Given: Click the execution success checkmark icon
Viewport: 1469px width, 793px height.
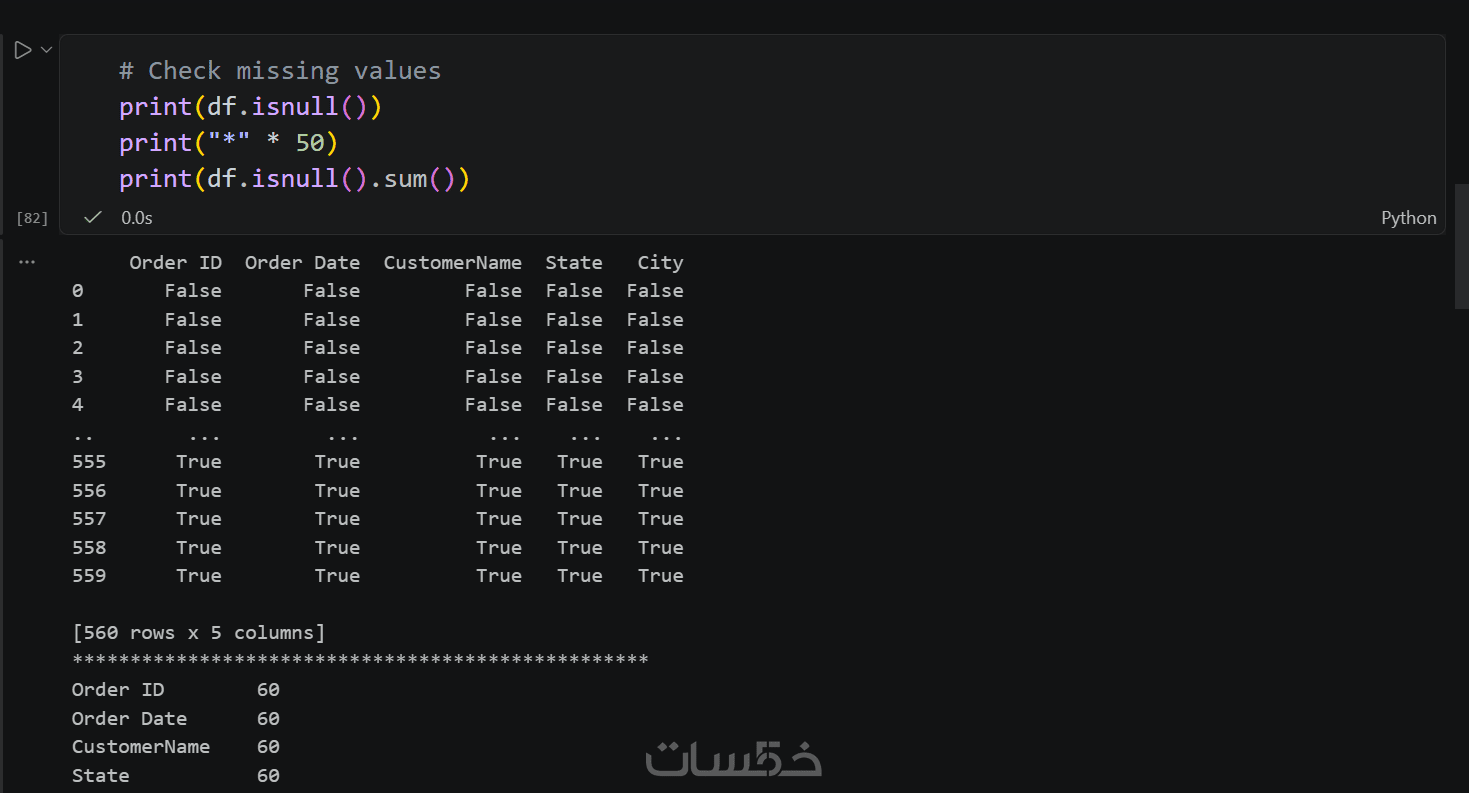Looking at the screenshot, I should coord(93,217).
